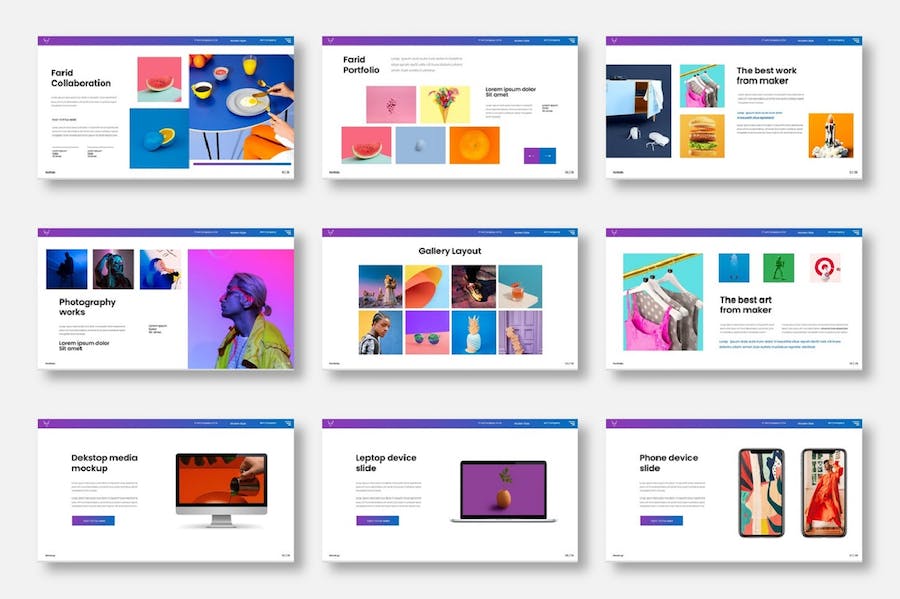Click target icon on best art slide

pos(825,268)
